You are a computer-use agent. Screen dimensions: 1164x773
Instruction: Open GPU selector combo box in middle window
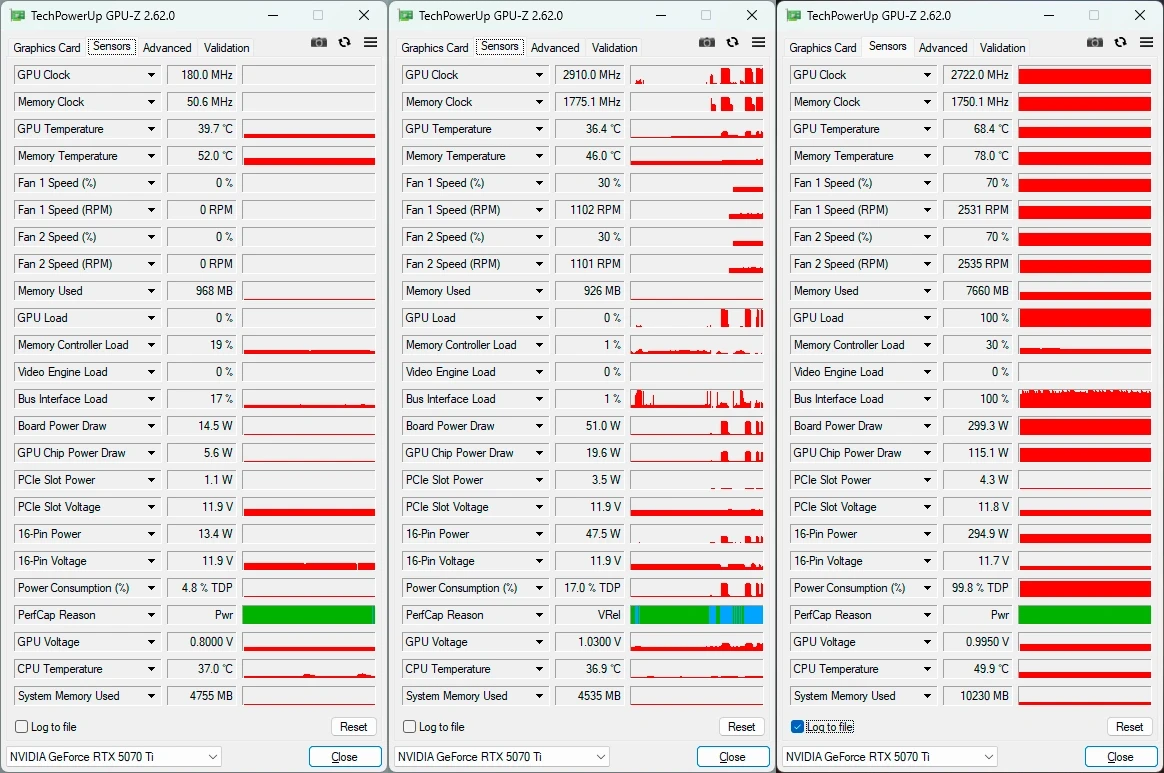tap(502, 757)
